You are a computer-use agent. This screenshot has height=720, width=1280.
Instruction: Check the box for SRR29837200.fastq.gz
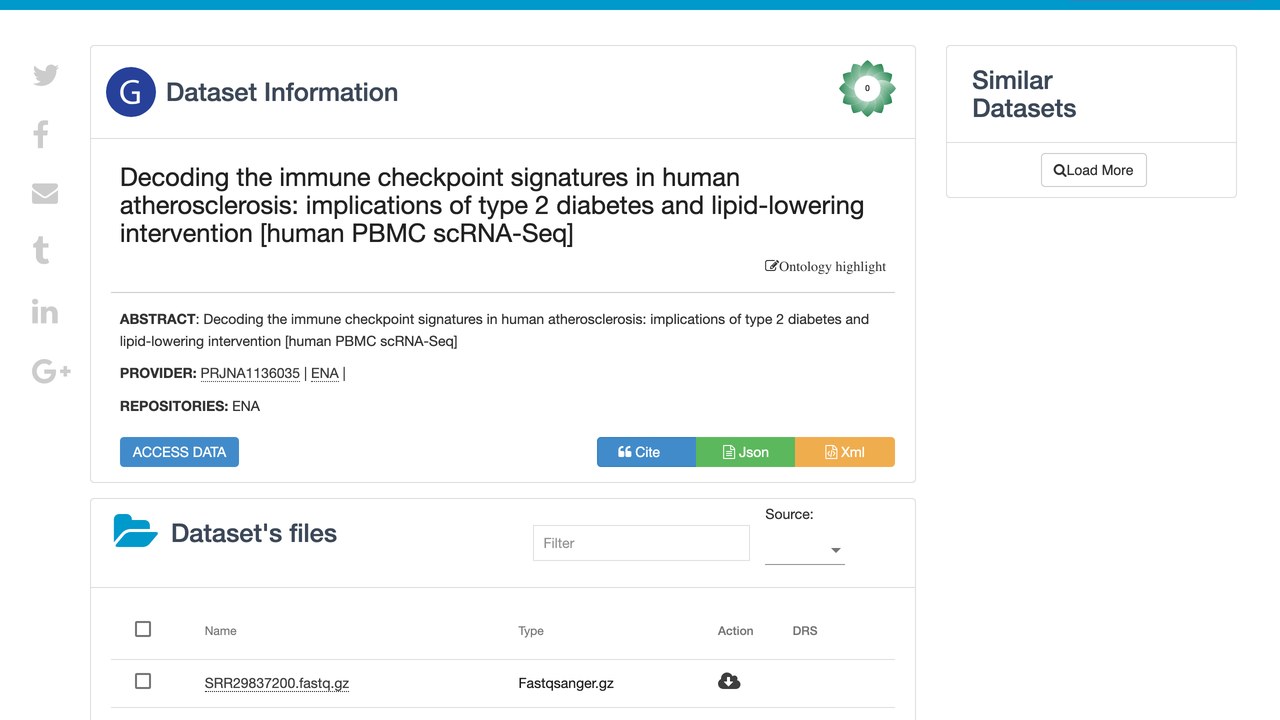tap(143, 681)
